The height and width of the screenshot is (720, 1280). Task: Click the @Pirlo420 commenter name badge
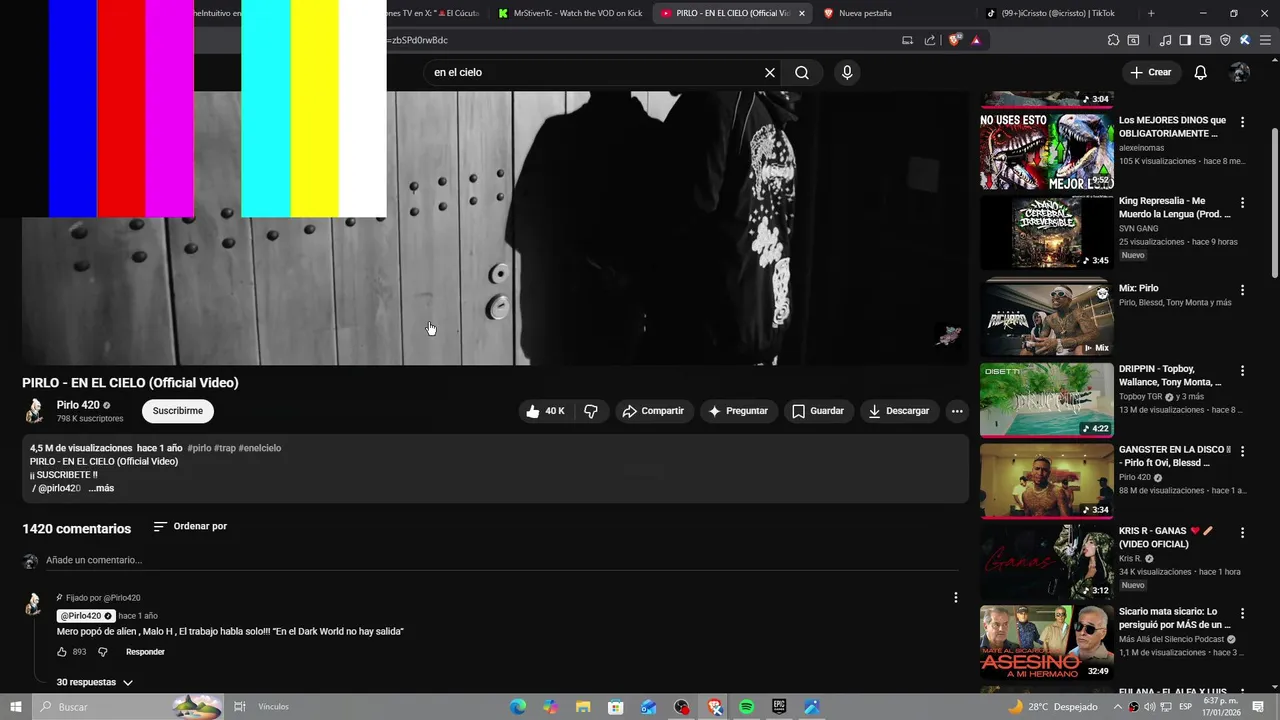coord(86,616)
